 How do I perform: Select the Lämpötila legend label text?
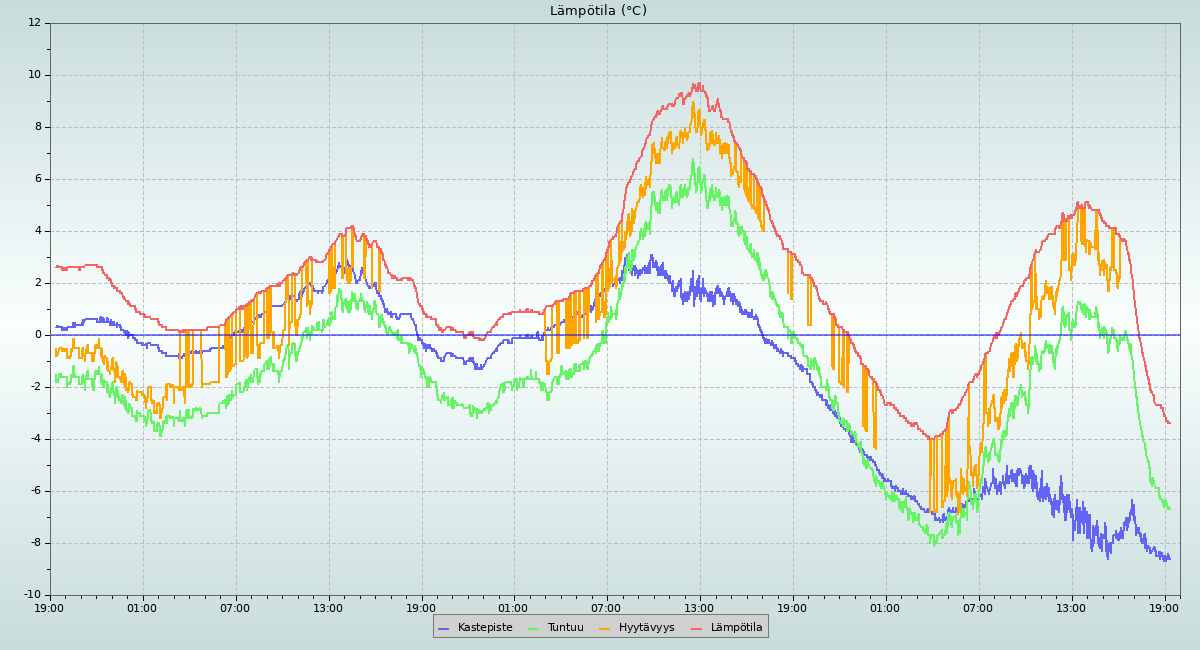pyautogui.click(x=736, y=628)
